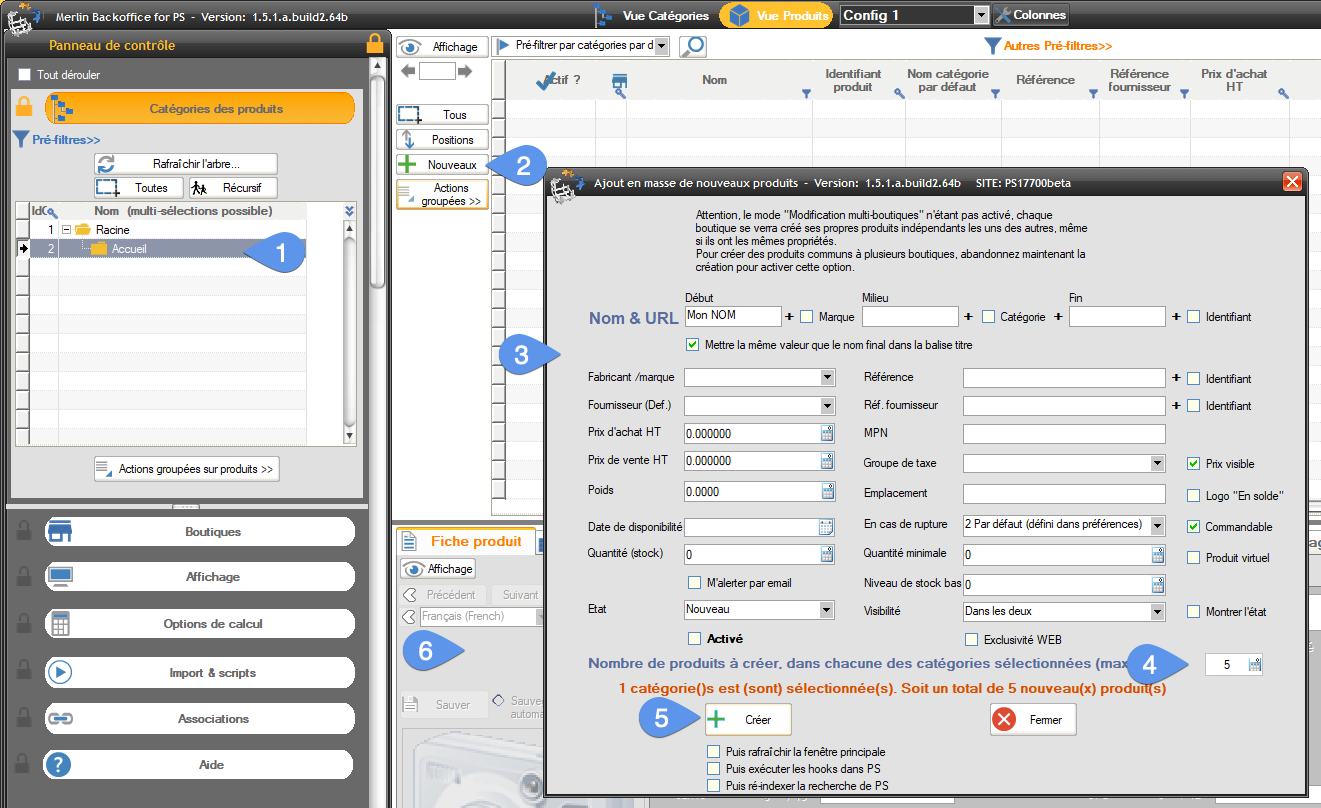Open the Fabricant /marque dropdown
Viewport: 1321px width, 808px height.
[827, 378]
